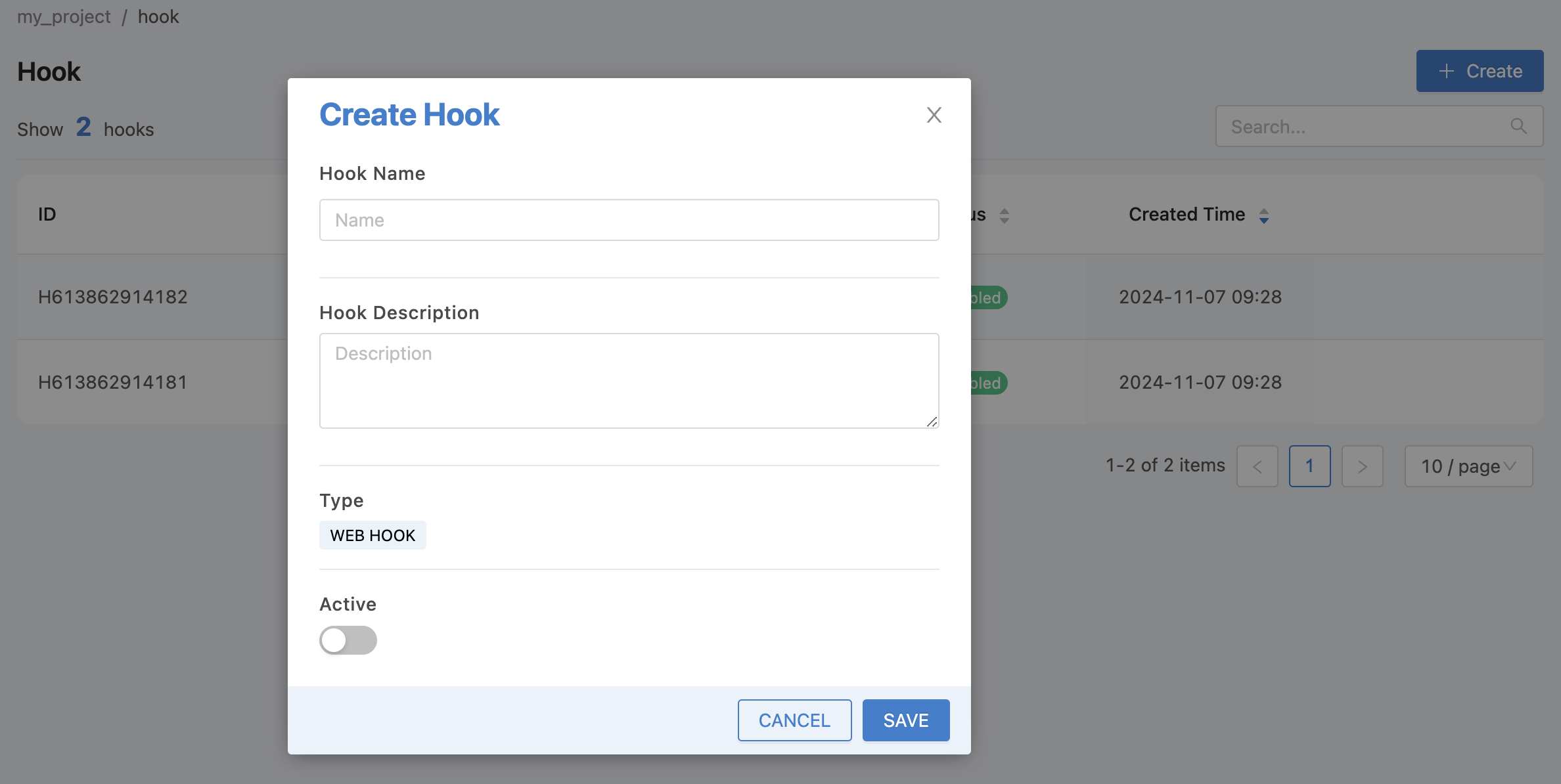This screenshot has width=1561, height=784.
Task: Click the WEB HOOK type badge icon
Action: click(x=372, y=534)
